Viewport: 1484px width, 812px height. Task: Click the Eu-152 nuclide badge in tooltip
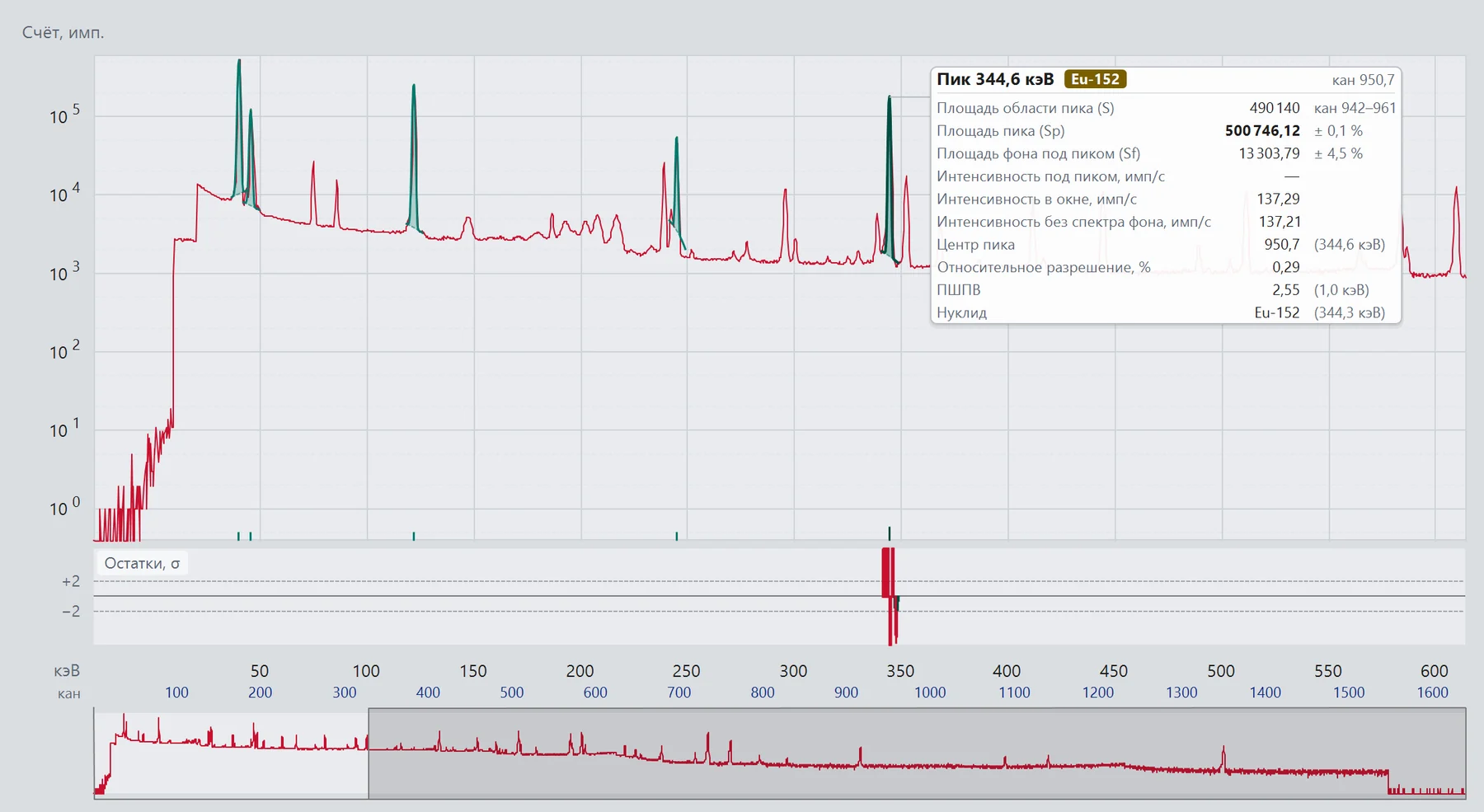(x=1095, y=79)
